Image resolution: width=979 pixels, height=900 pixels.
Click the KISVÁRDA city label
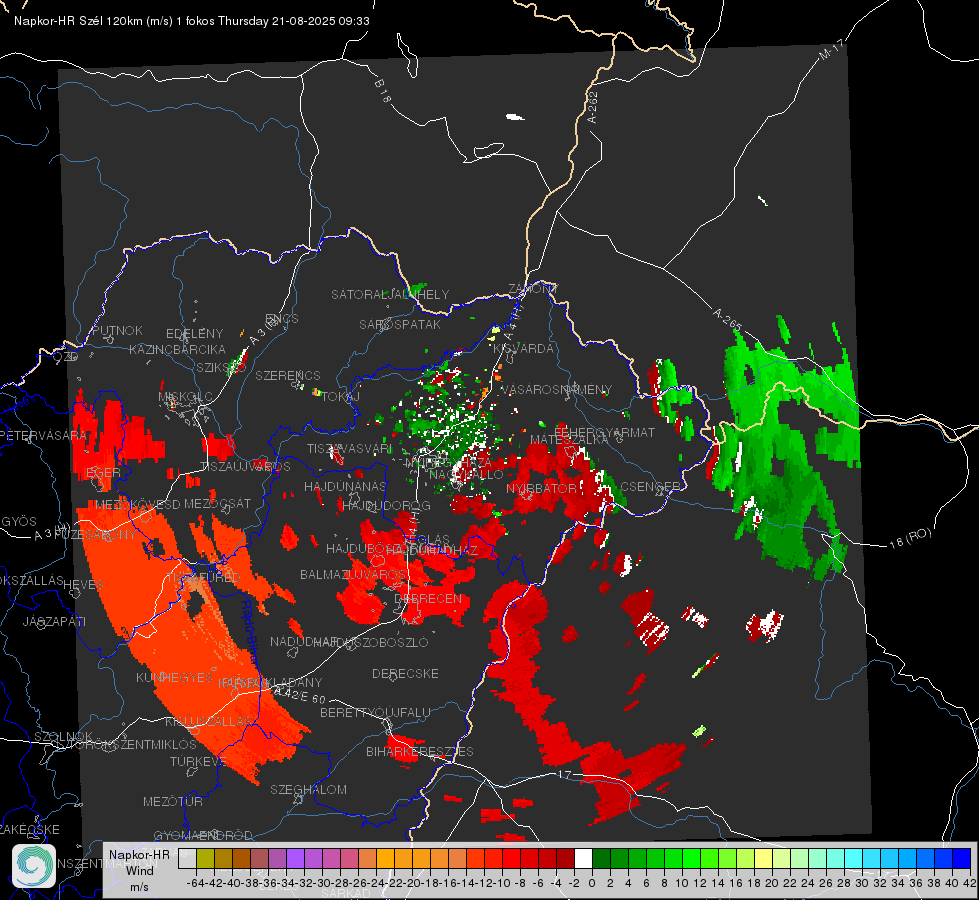(523, 349)
